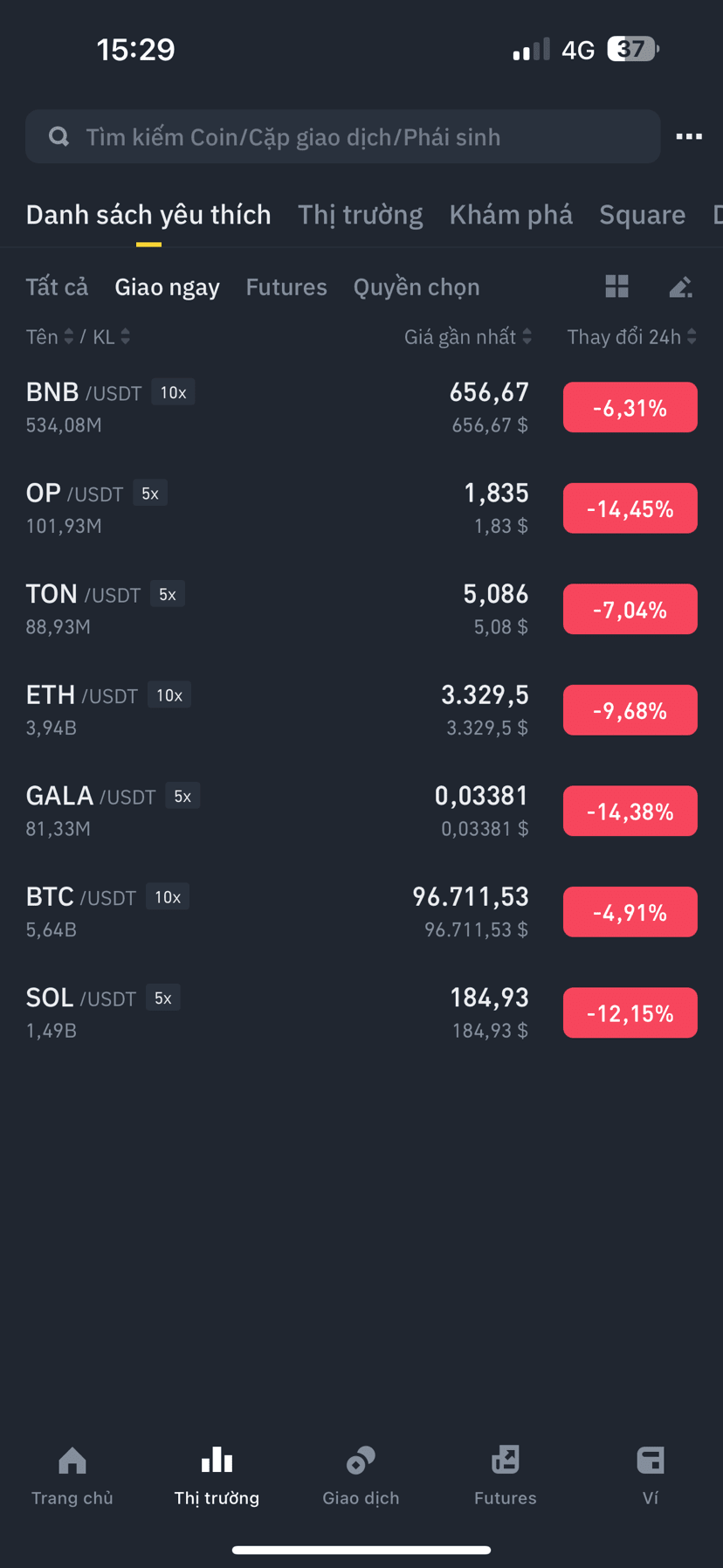
Task: Toggle the SOL -12,15% change badge
Action: 630,1013
